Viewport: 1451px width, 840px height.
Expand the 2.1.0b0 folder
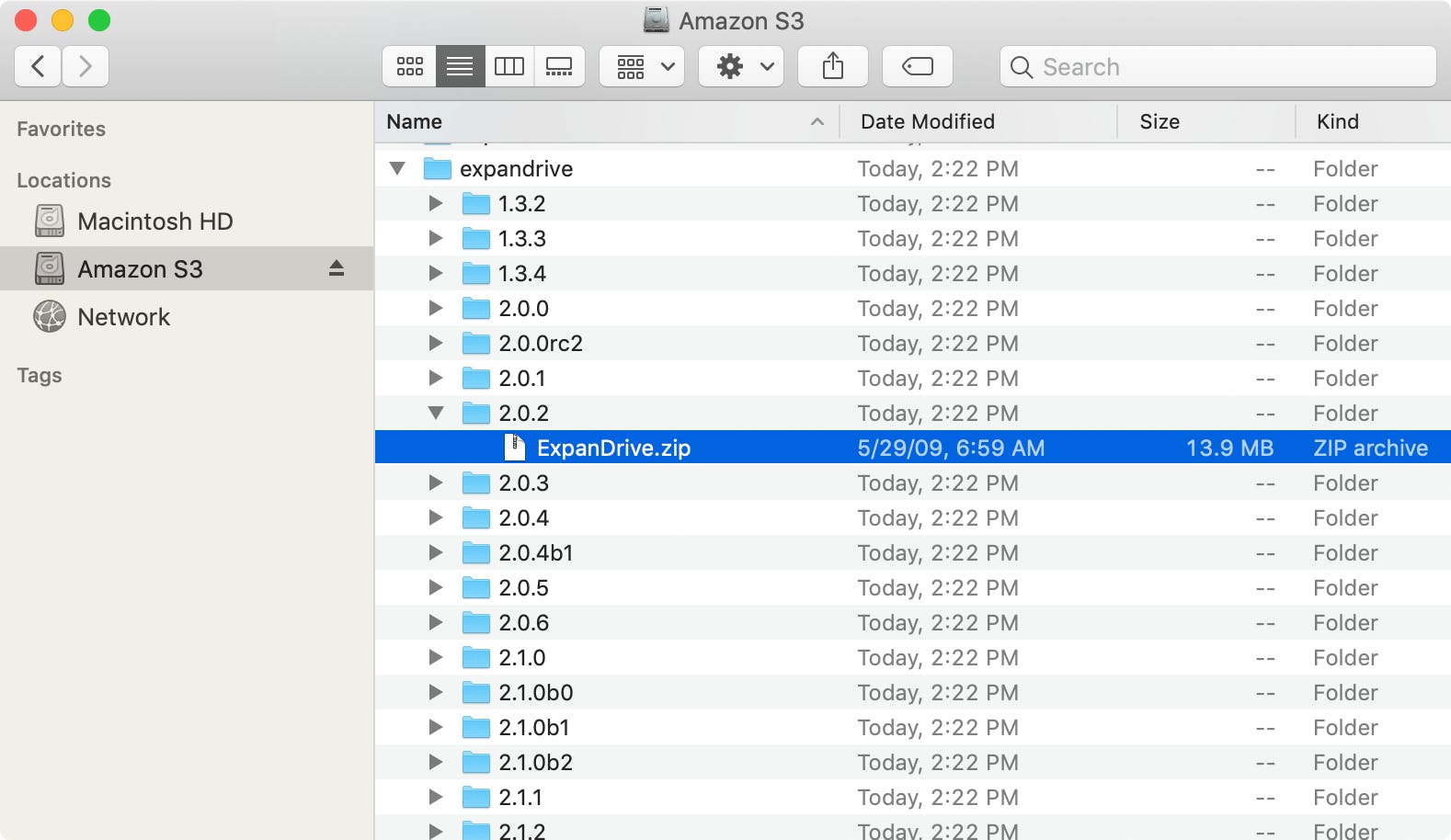pyautogui.click(x=436, y=692)
